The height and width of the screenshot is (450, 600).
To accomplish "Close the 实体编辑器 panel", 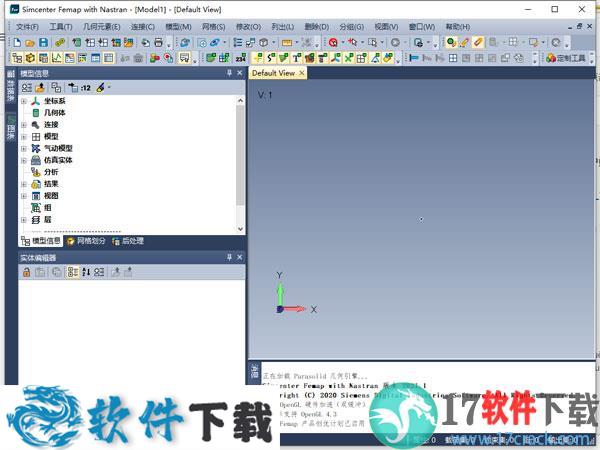I will (x=240, y=257).
